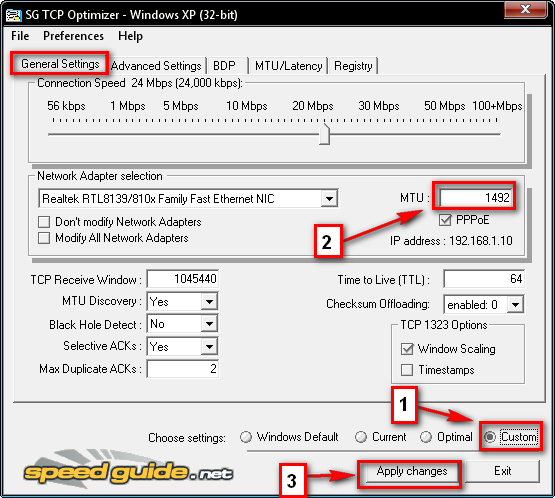
Task: Open the Checksum Offloading dropdown
Action: tap(515, 304)
